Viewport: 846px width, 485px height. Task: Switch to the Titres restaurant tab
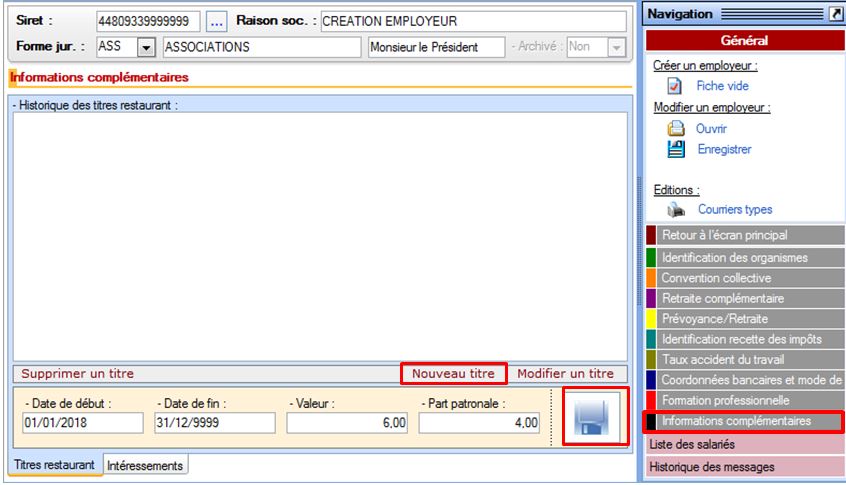tap(54, 464)
